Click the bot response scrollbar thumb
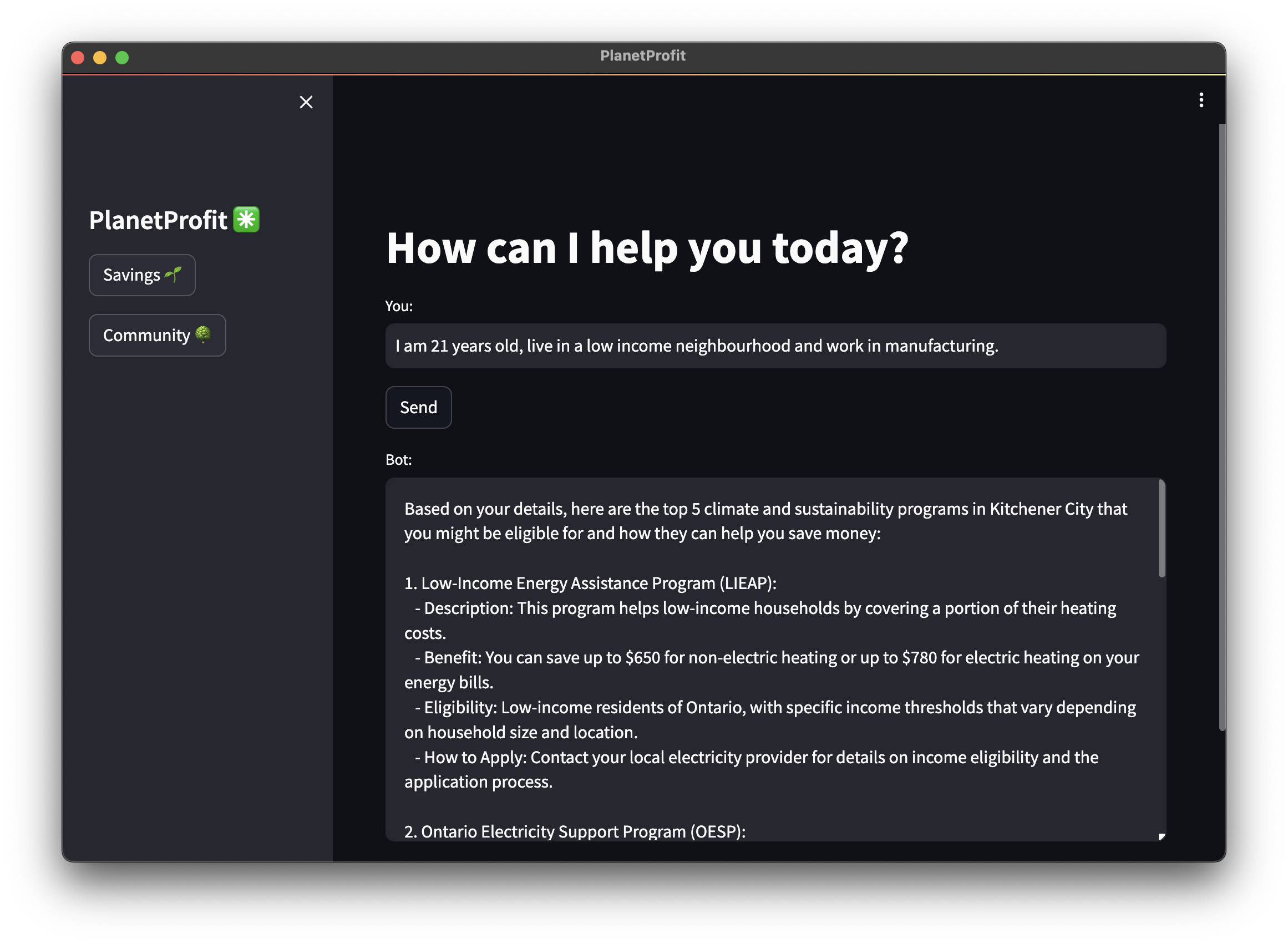Screen dimensions: 1288x944 click(1160, 529)
